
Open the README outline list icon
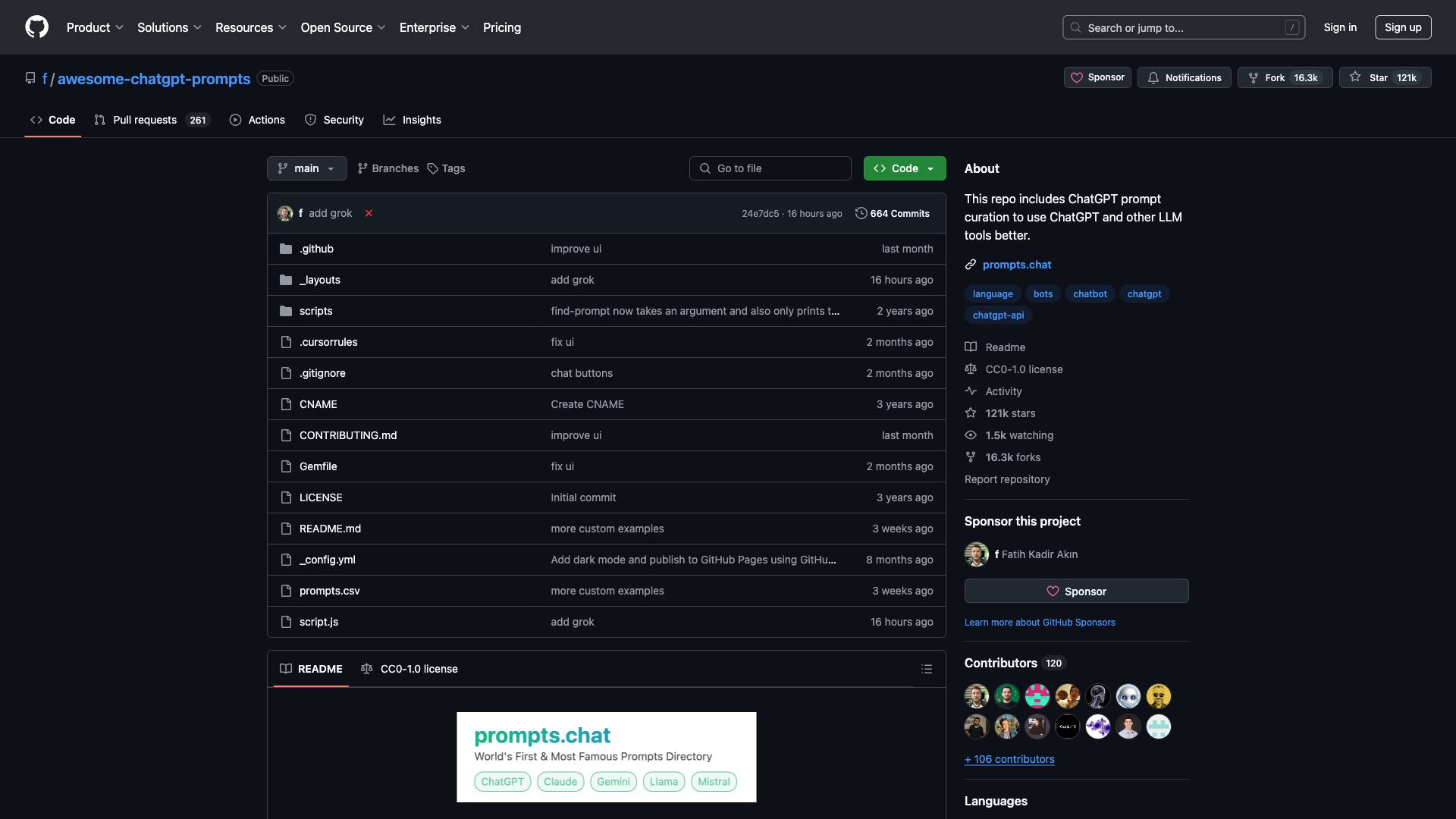926,669
